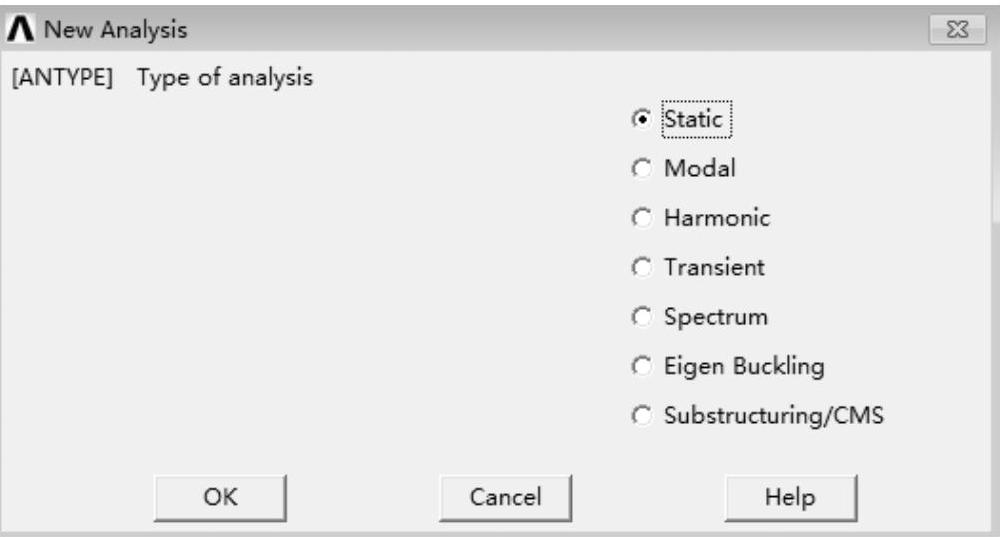Select the Static radio button circle
1000x537 pixels.
[x=642, y=119]
